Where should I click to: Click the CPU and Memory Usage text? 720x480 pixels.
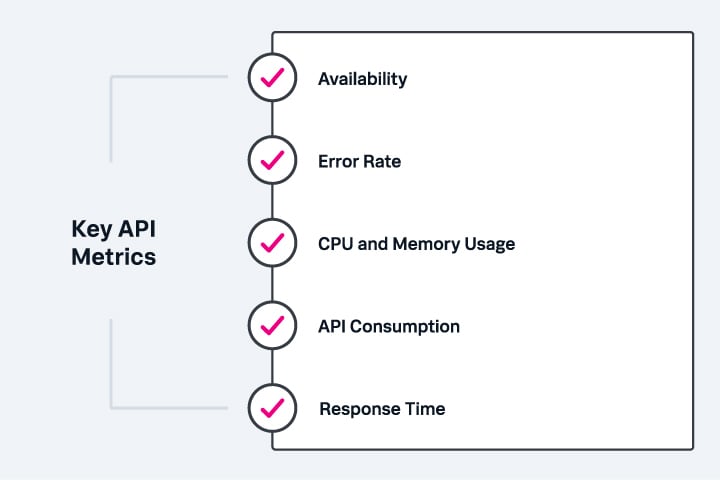click(x=416, y=244)
